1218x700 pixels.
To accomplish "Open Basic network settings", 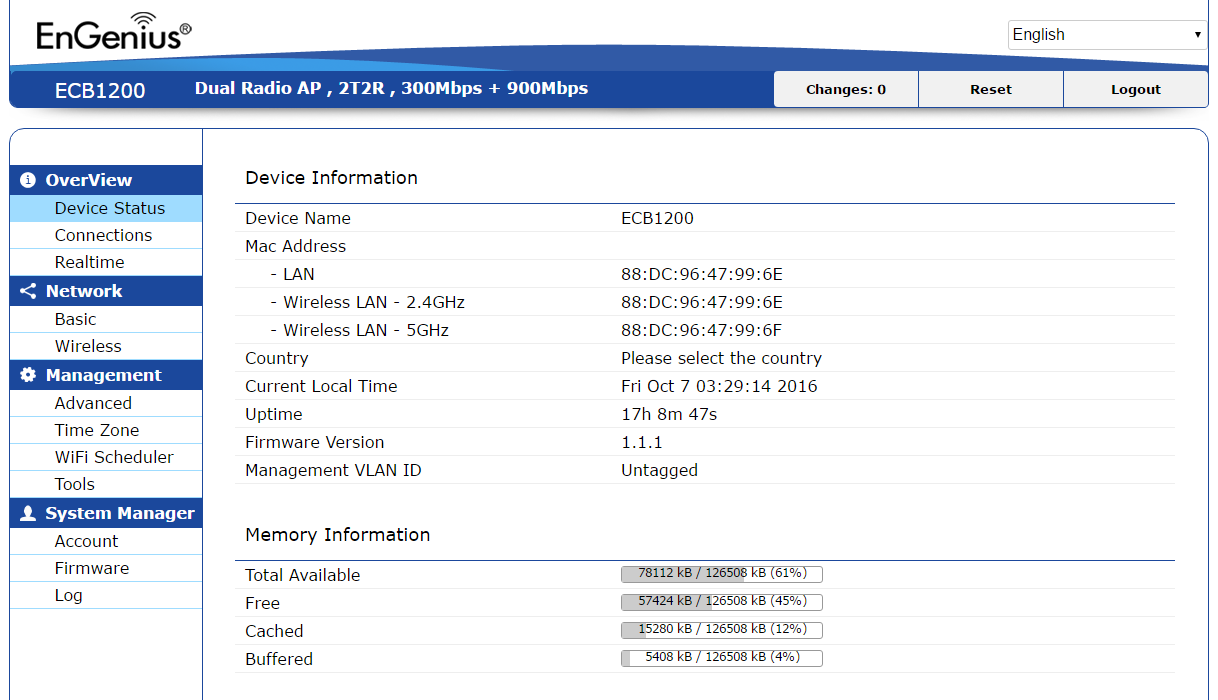I will click(x=106, y=319).
